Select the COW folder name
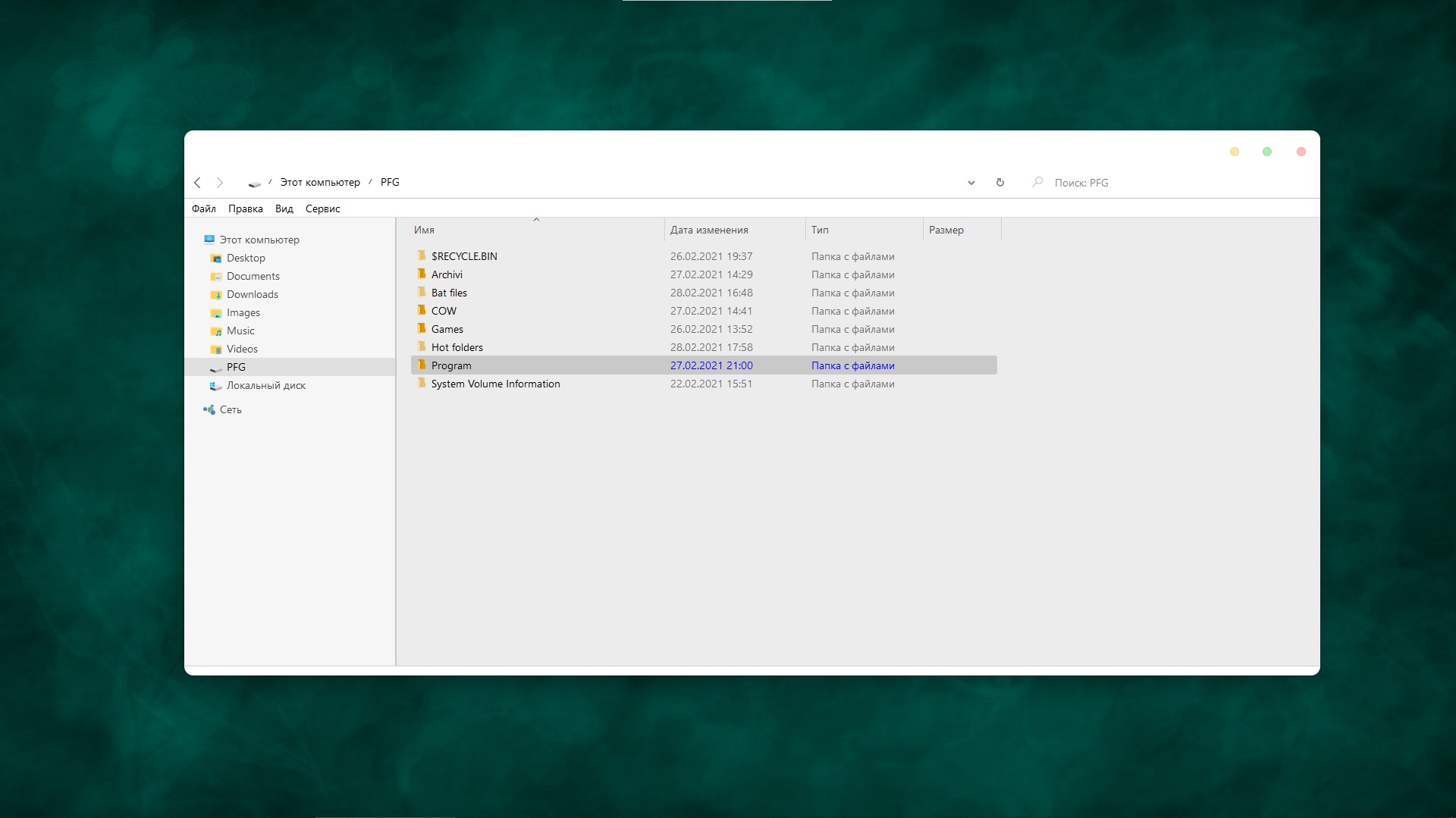Viewport: 1456px width, 818px height. [444, 311]
